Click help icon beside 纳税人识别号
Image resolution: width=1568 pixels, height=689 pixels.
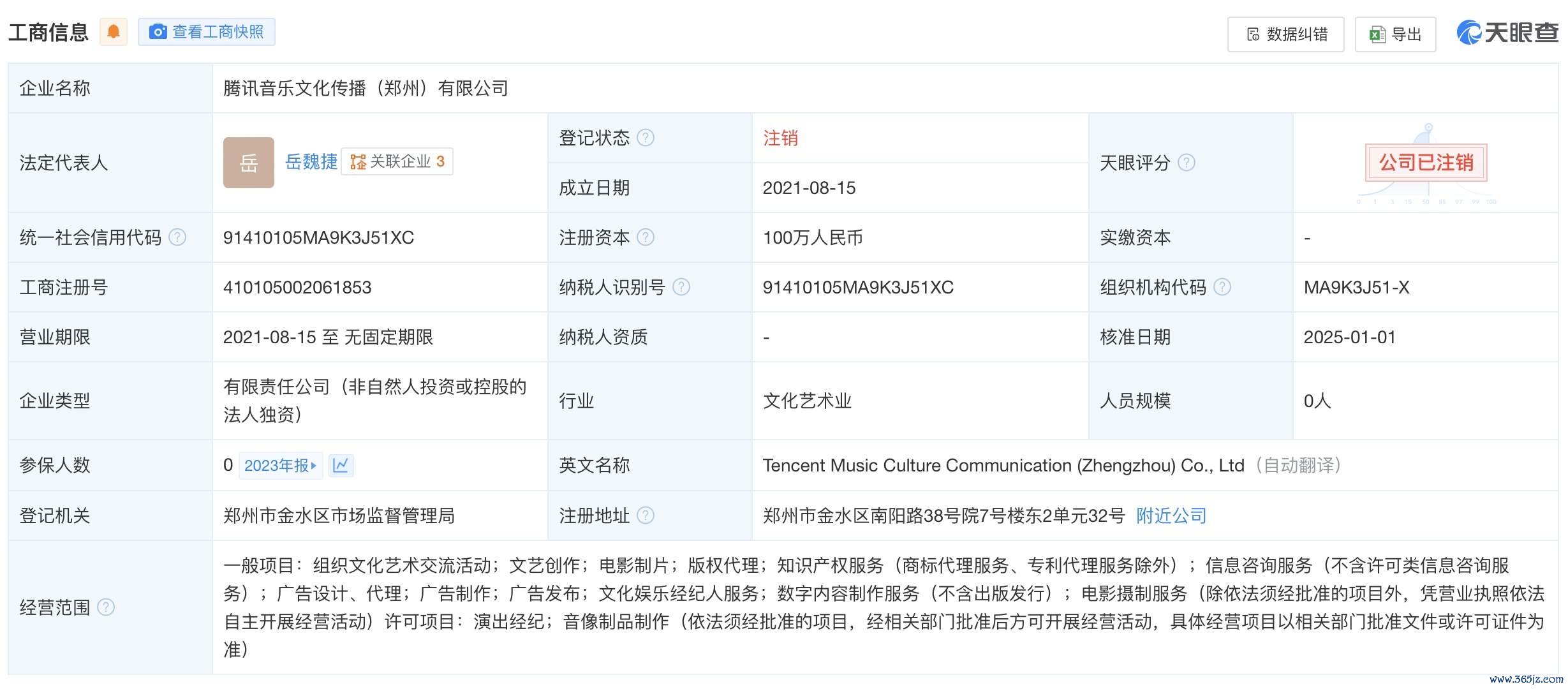[681, 287]
